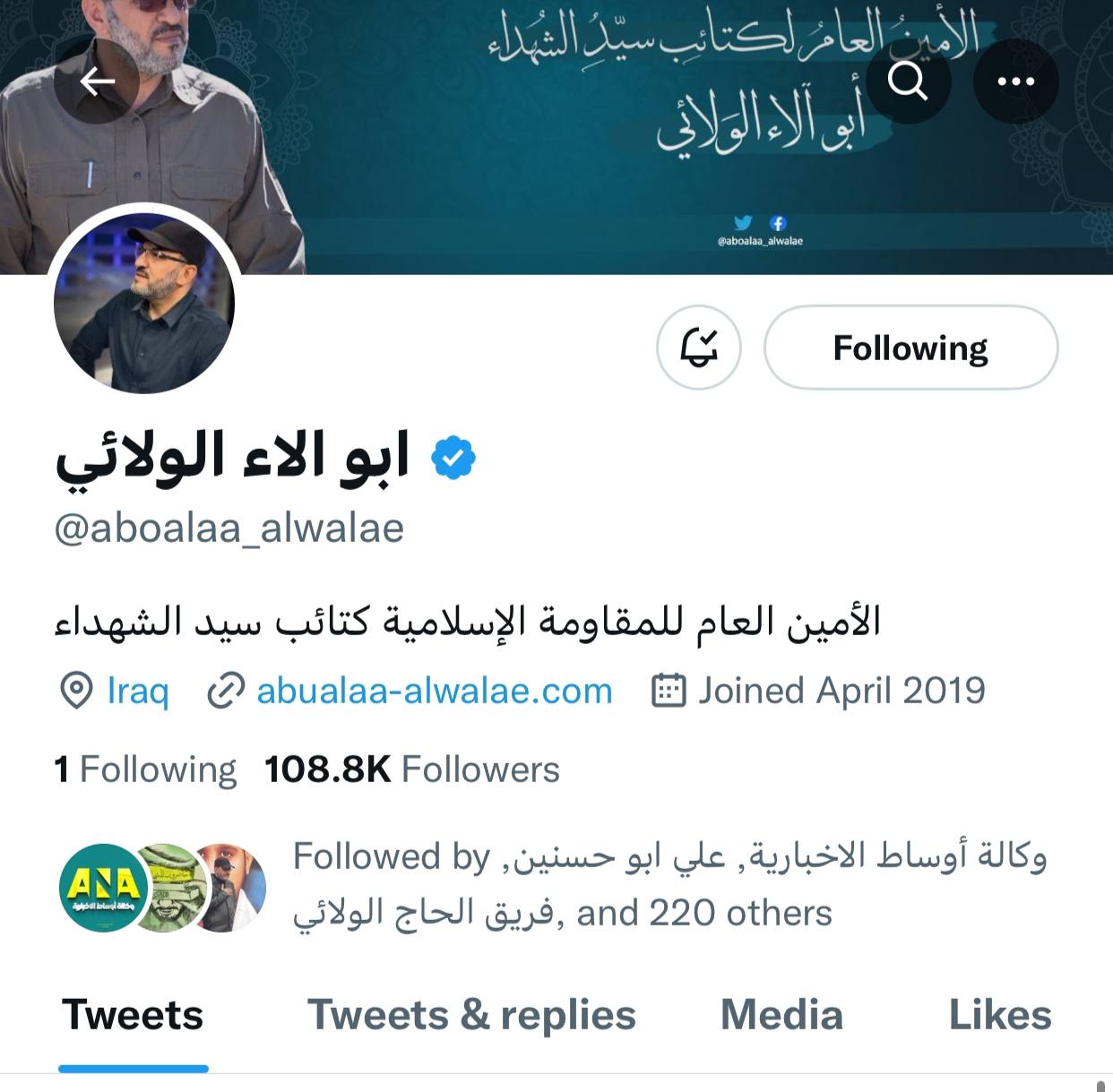Open abualaa-alwalae.com website link
1113x1092 pixels.
[435, 691]
